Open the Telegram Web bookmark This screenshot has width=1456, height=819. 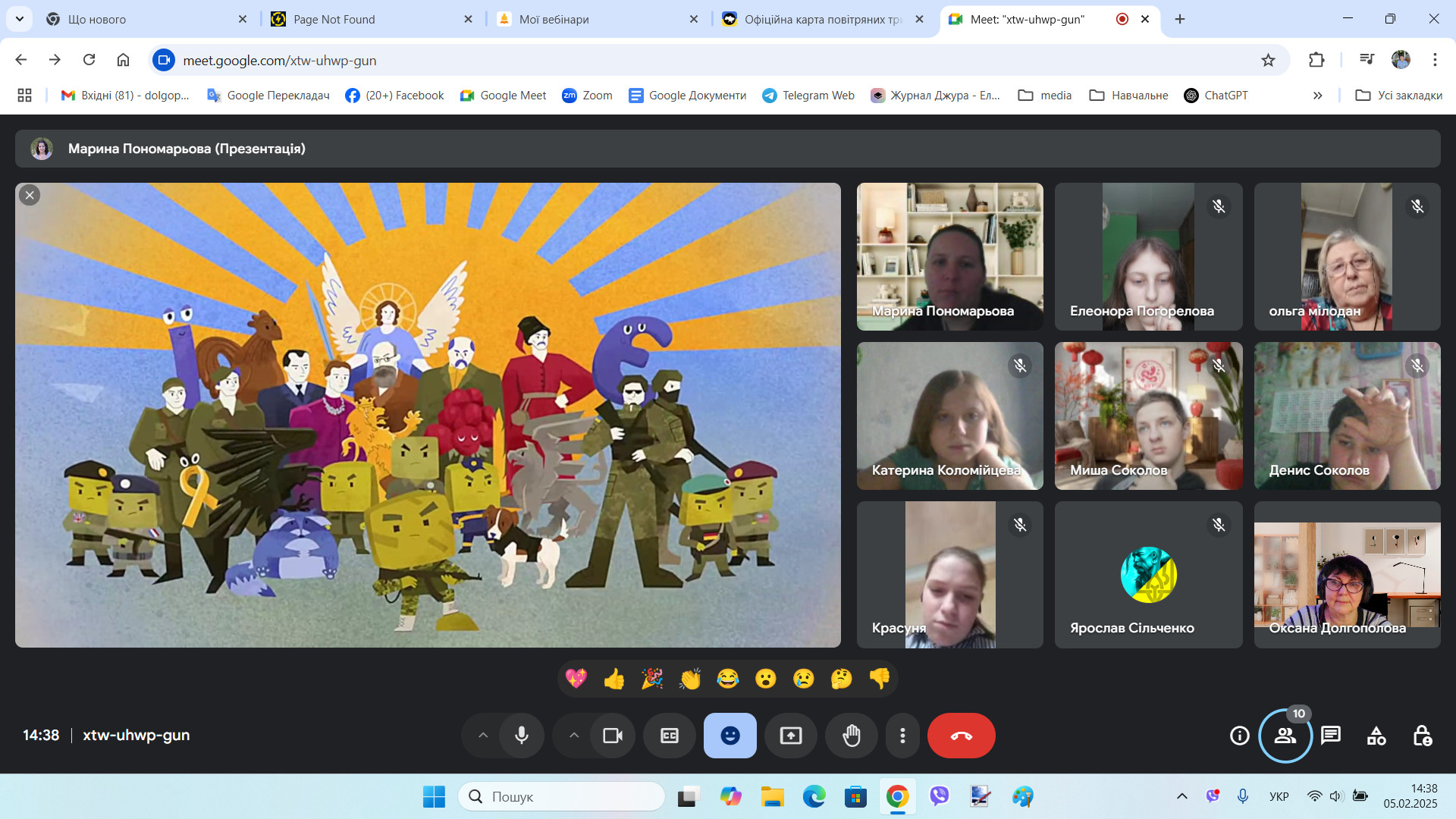(808, 96)
